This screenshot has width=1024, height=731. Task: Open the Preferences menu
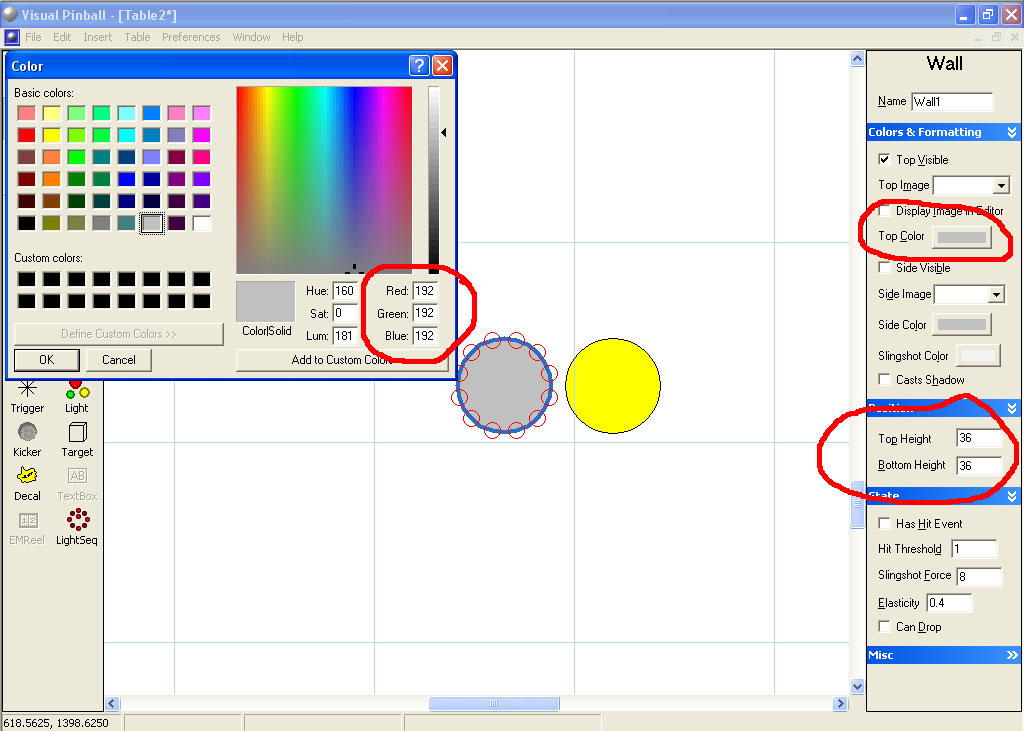(x=191, y=37)
